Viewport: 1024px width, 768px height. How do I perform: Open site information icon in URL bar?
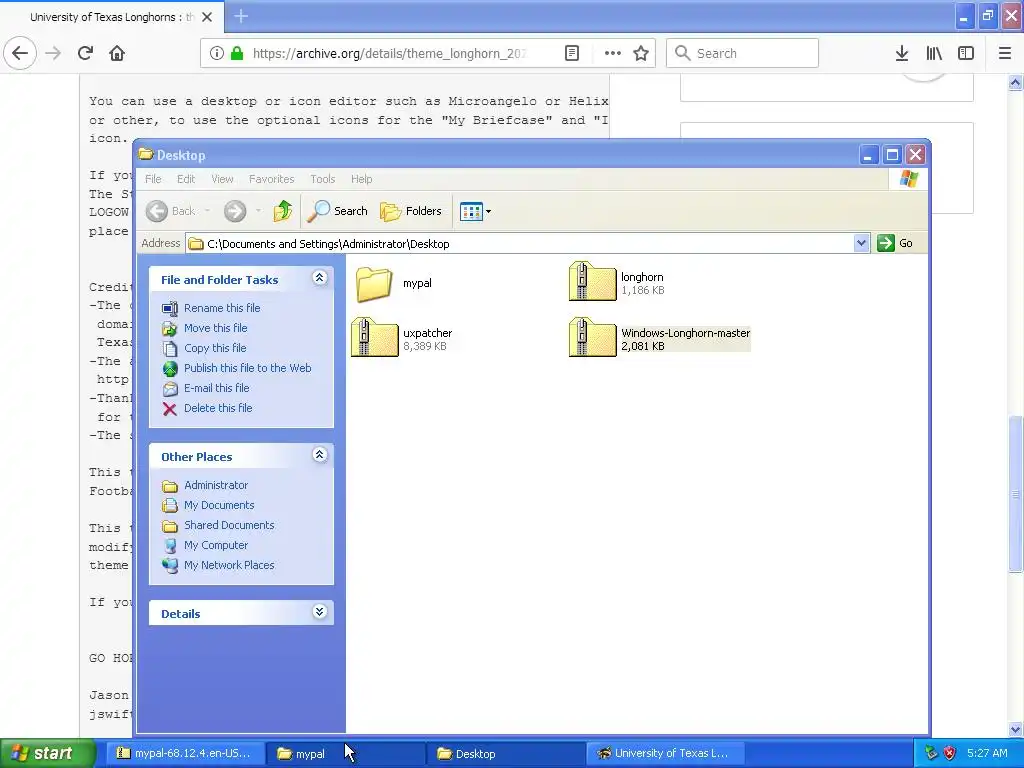click(x=217, y=53)
